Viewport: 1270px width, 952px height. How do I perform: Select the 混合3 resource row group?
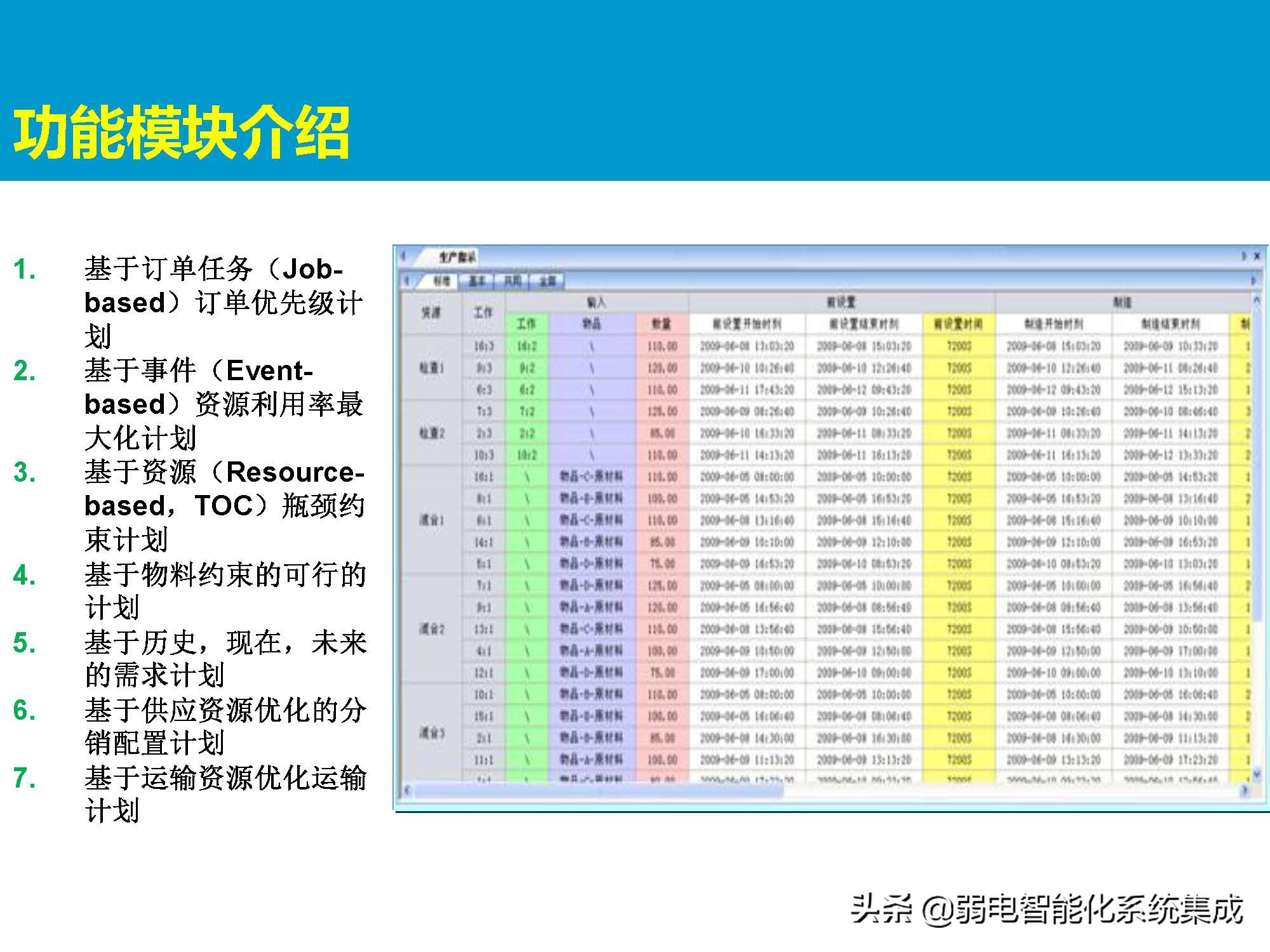coord(431,732)
